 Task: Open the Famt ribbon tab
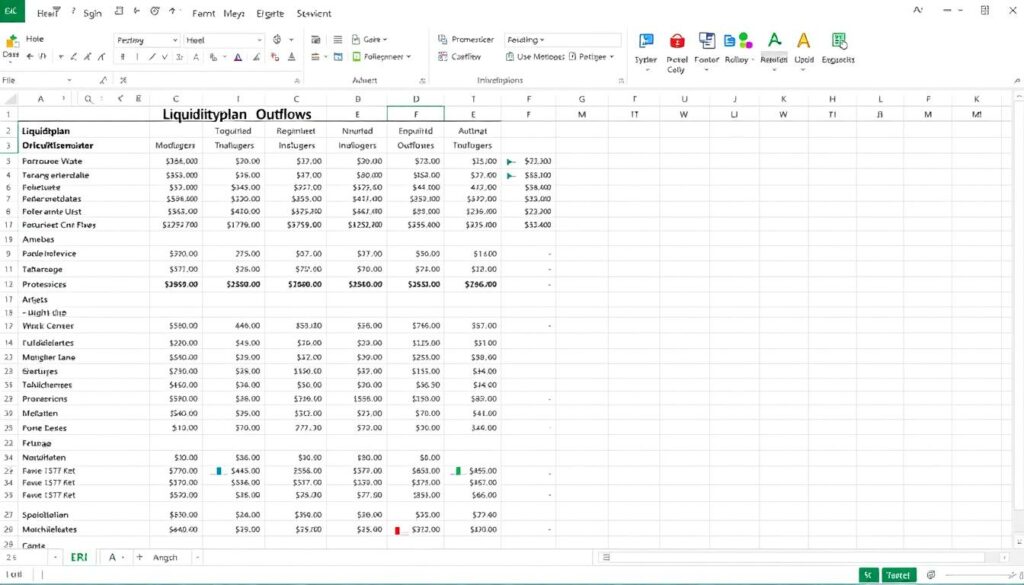pyautogui.click(x=204, y=13)
